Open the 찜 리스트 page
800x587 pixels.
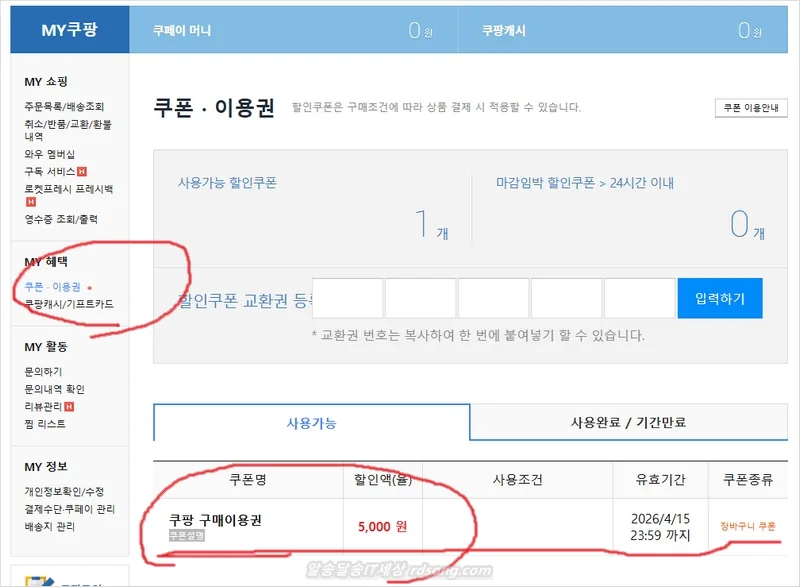(47, 425)
